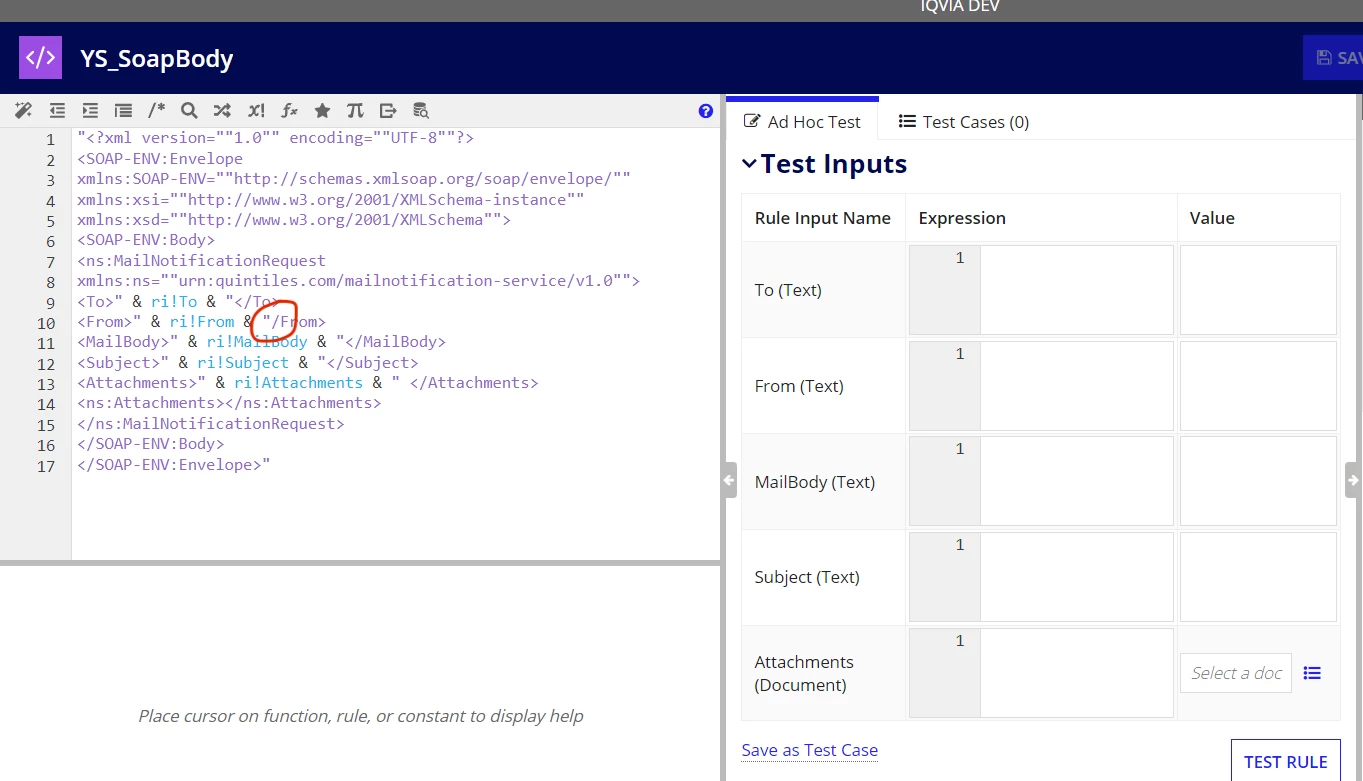1363x781 pixels.
Task: Click the pi constant icon
Action: (355, 111)
